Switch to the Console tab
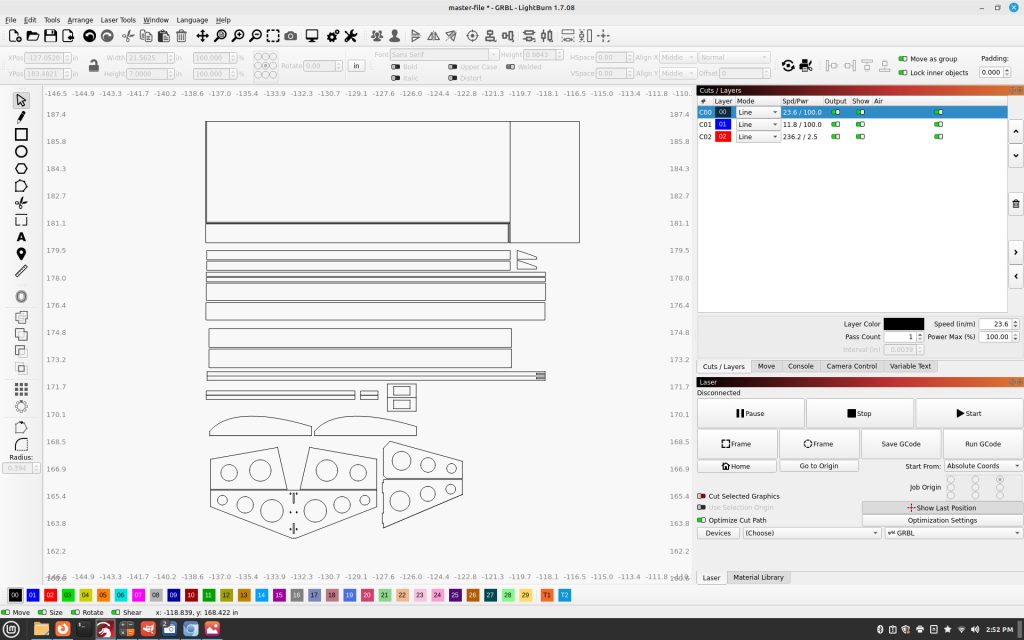The height and width of the screenshot is (640, 1024). pos(800,366)
